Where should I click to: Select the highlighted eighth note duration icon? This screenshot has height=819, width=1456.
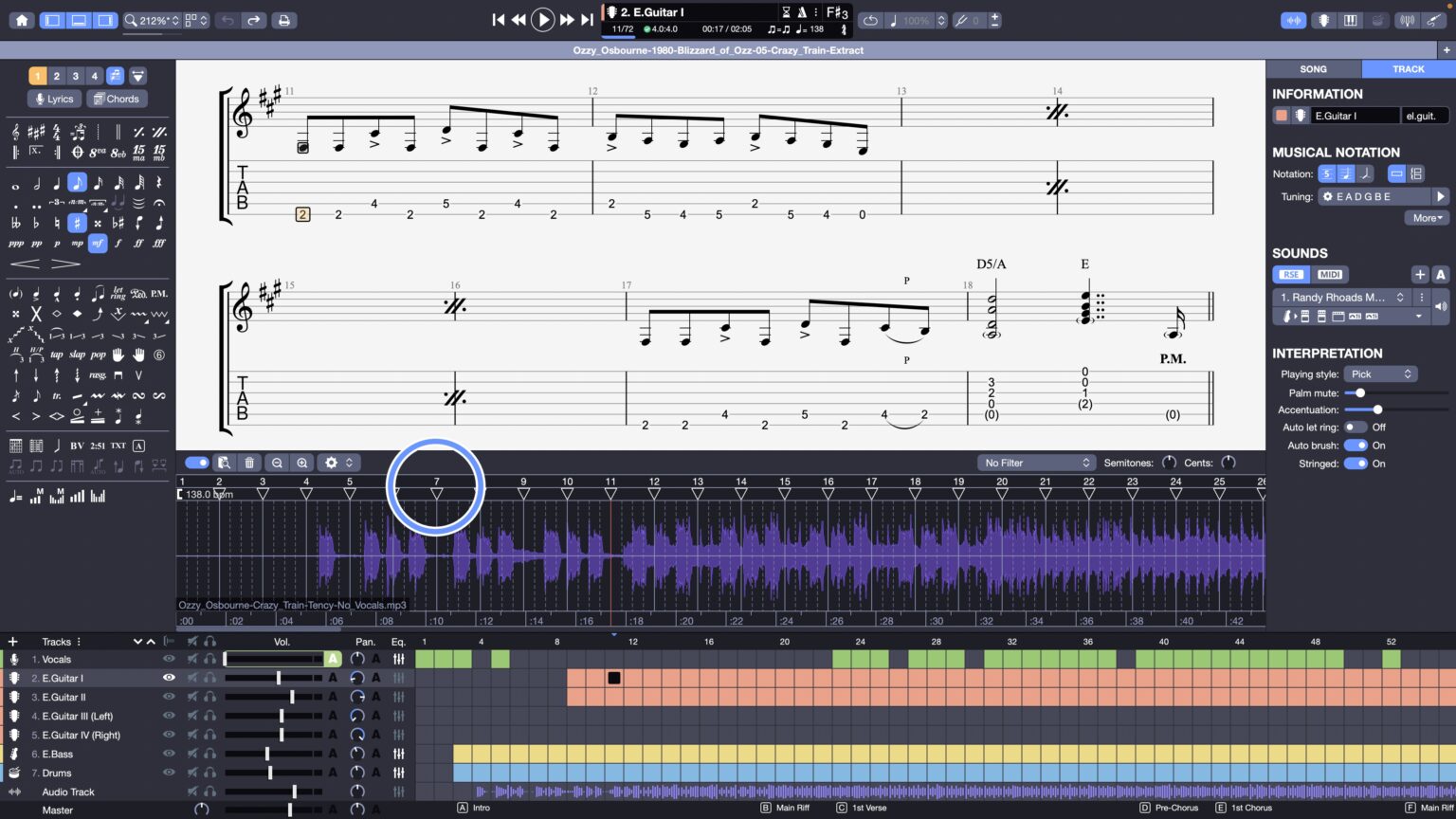(76, 182)
